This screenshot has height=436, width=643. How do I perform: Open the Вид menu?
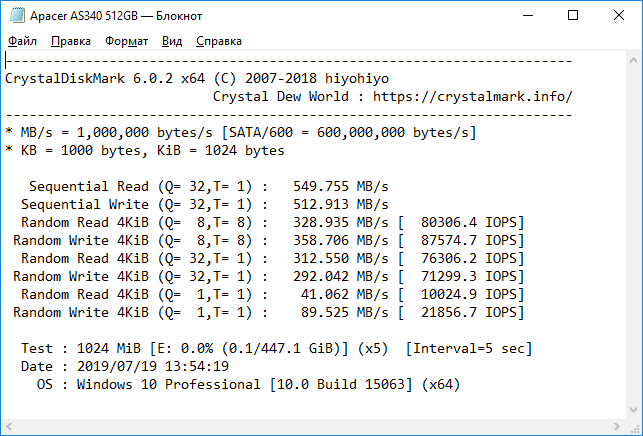(172, 41)
